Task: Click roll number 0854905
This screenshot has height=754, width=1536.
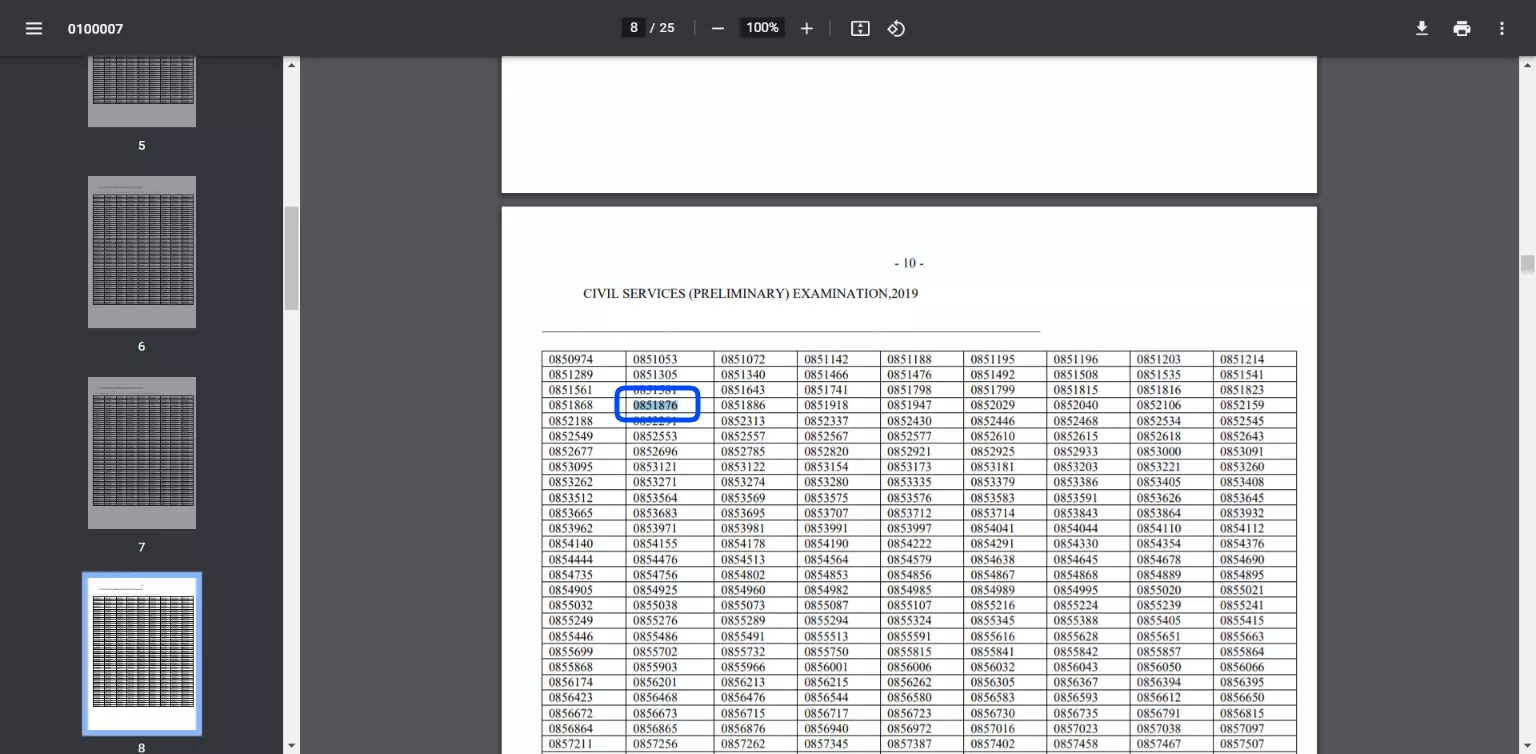Action: 571,590
